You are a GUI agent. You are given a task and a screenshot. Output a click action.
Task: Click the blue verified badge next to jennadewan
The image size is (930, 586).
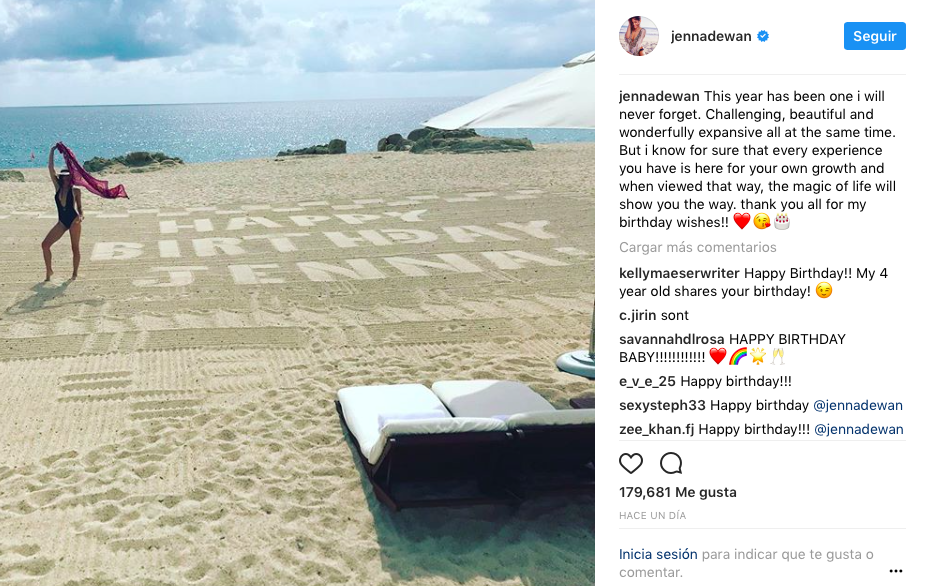pos(763,36)
